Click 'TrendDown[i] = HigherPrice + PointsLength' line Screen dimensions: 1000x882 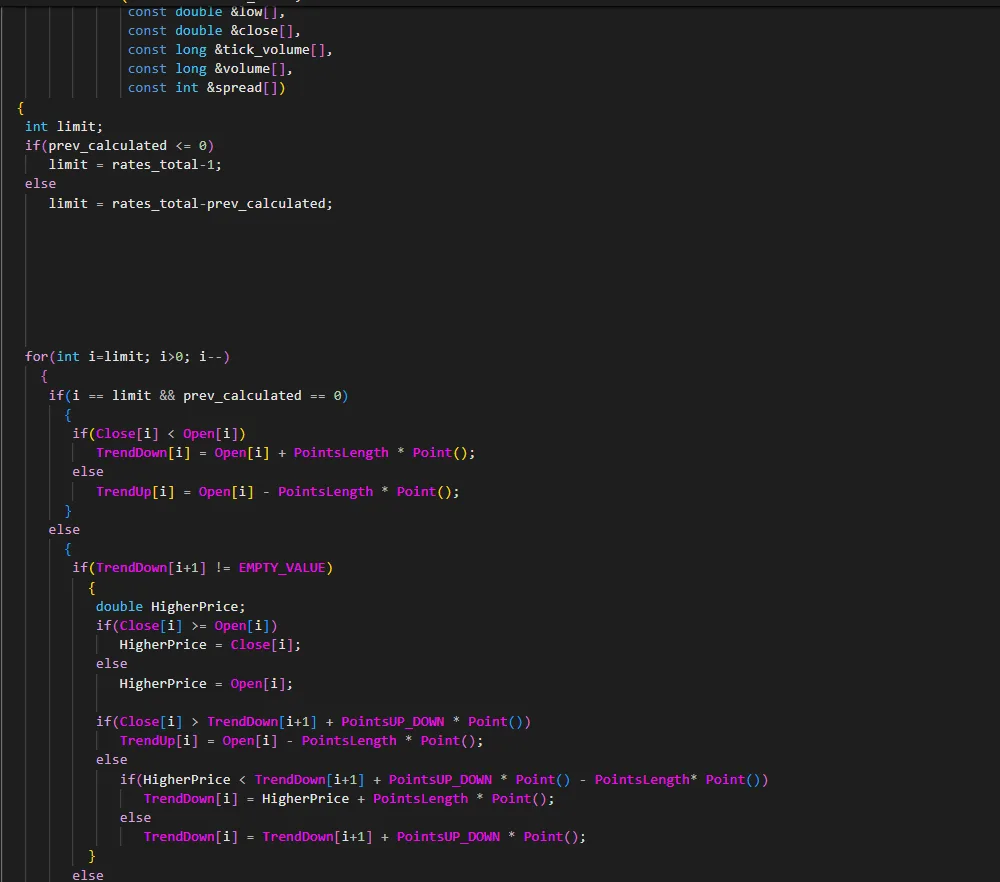click(x=348, y=798)
